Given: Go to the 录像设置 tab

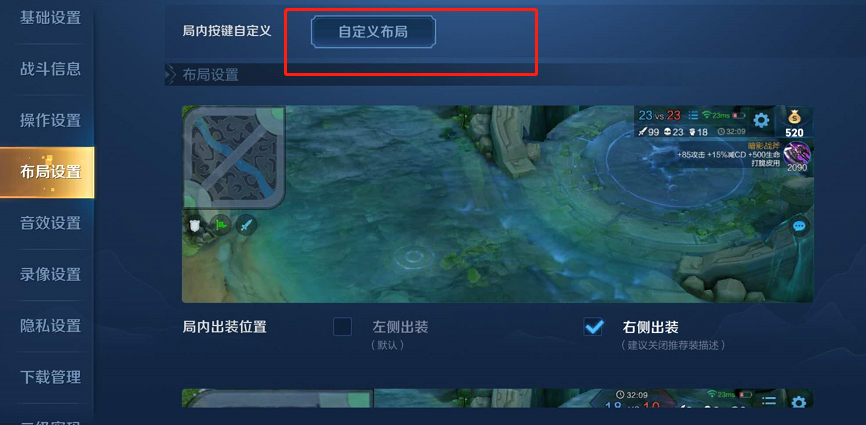Looking at the screenshot, I should coord(50,274).
